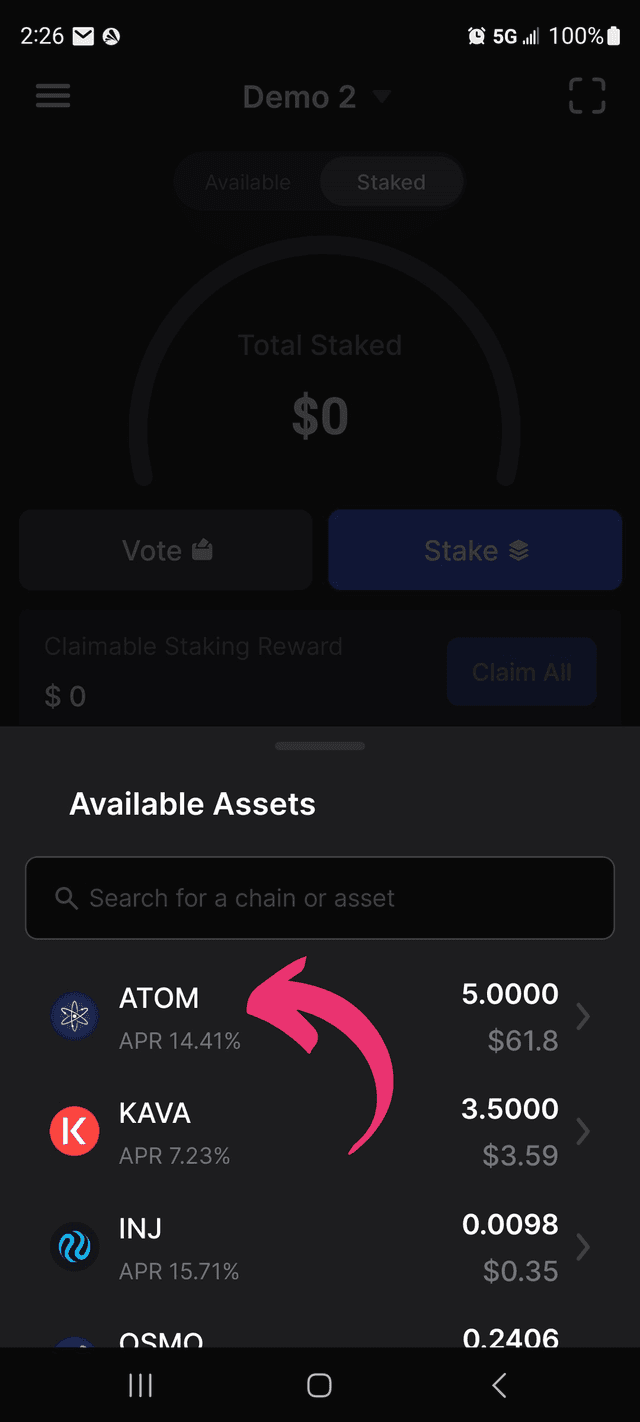The image size is (640, 1422).
Task: Tap the chain or asset search field
Action: tap(320, 897)
